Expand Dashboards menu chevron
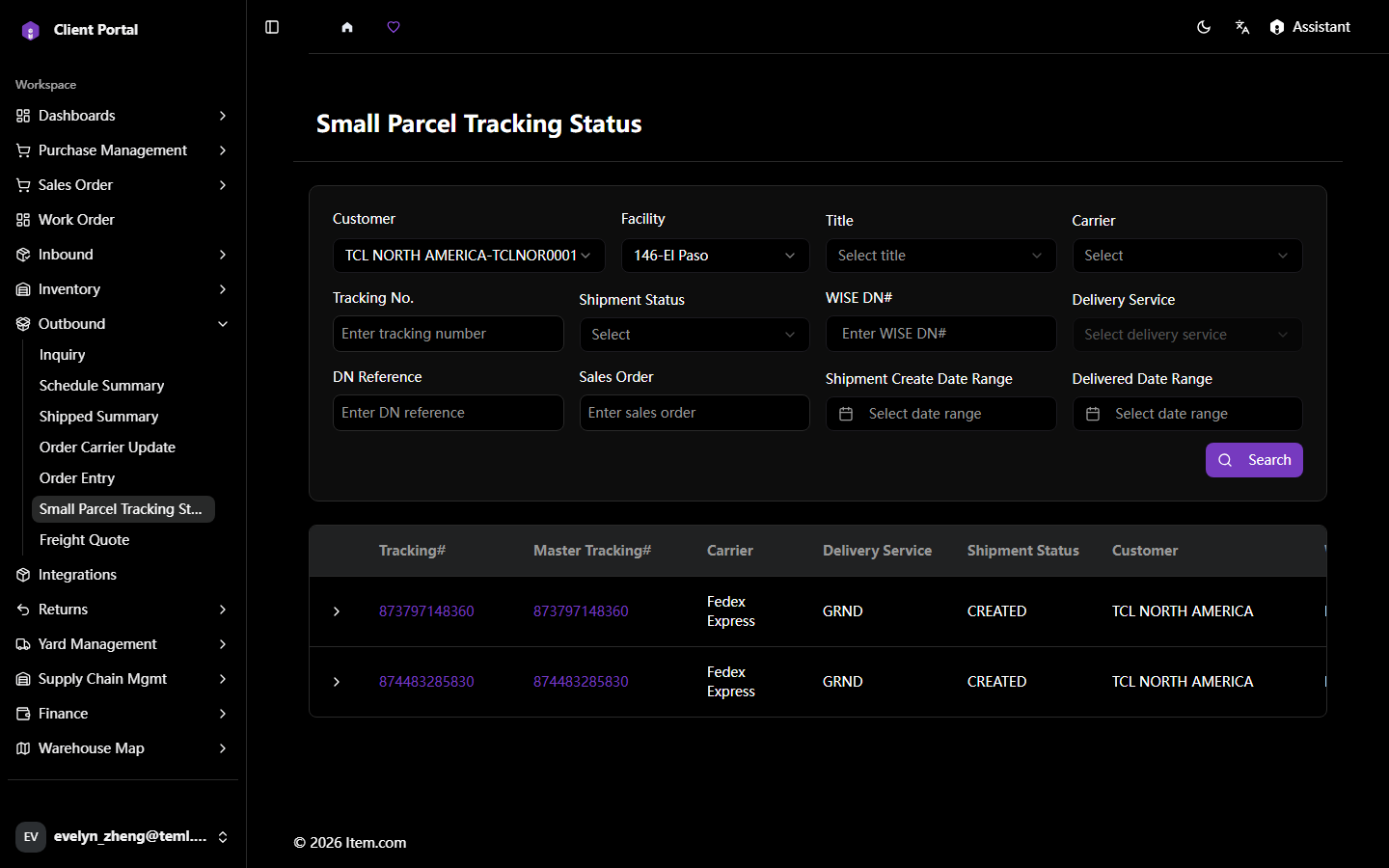The width and height of the screenshot is (1389, 868). [223, 116]
